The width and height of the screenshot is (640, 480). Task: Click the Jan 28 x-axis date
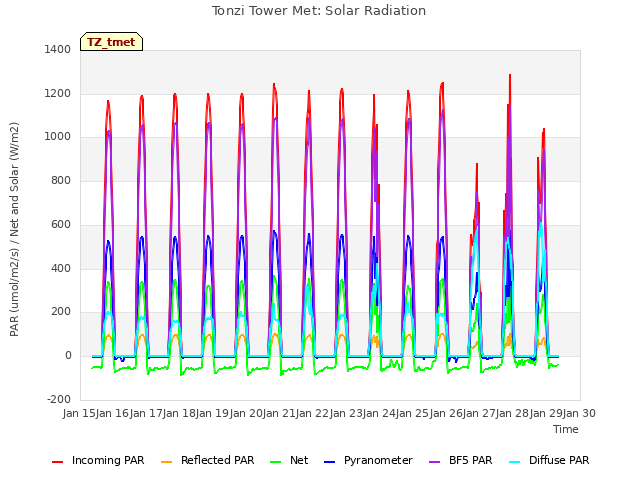click(x=513, y=413)
